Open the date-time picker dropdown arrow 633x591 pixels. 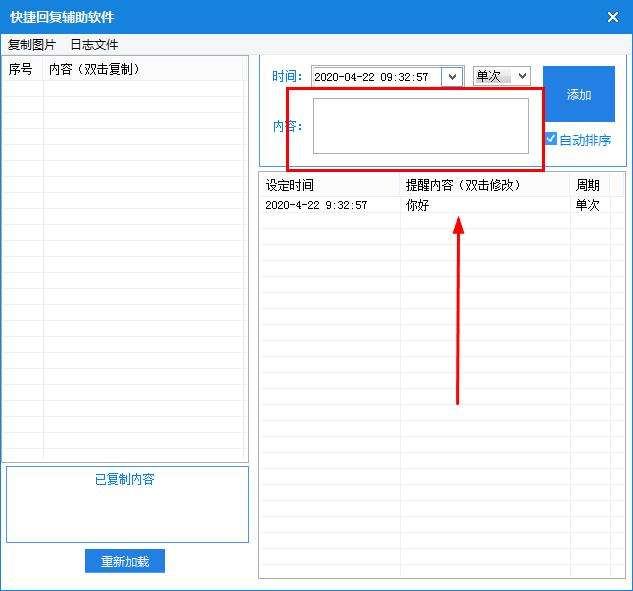pos(452,77)
